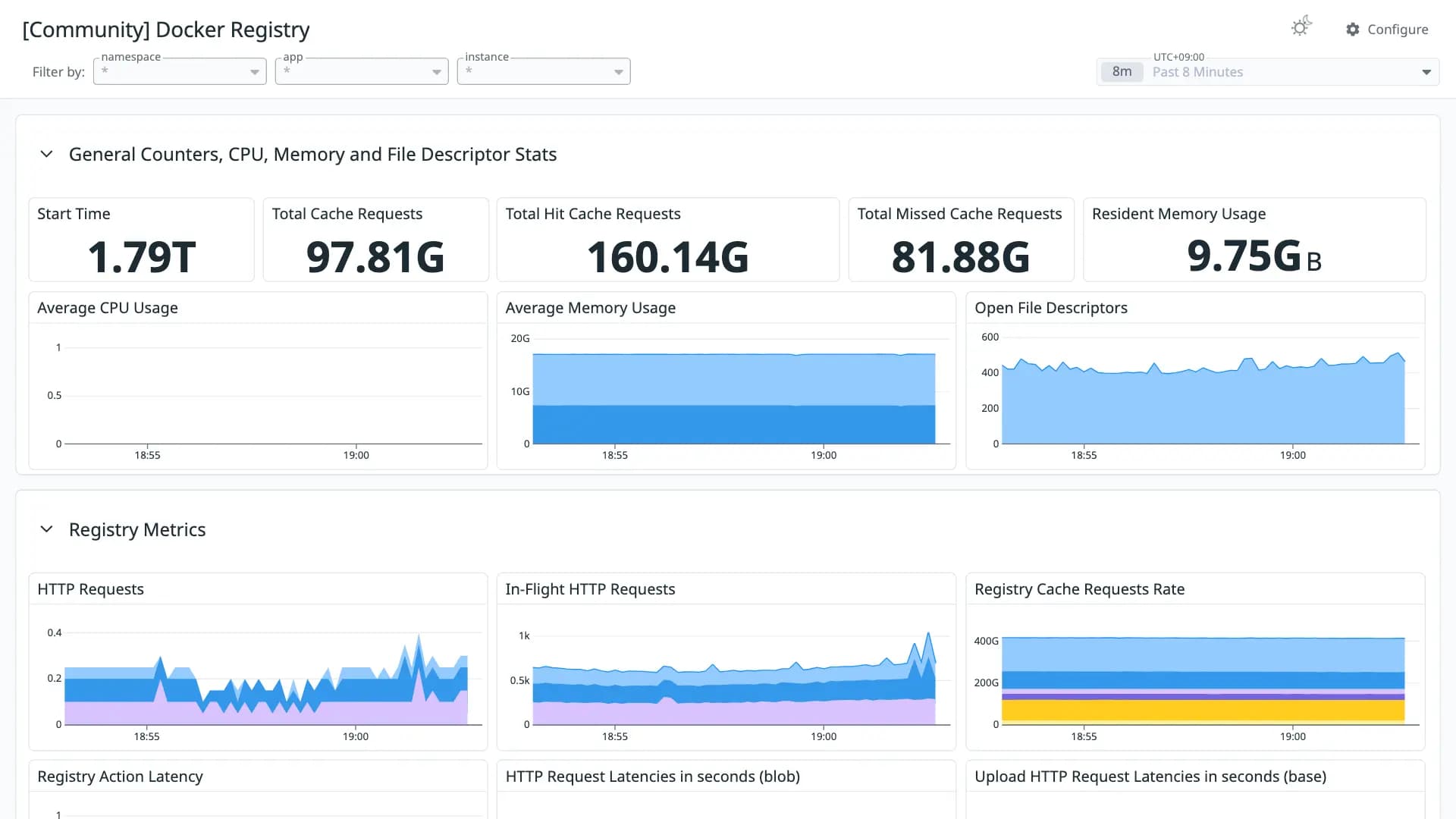Click the HTTP Requests panel title
Viewport: 1456px width, 819px height.
90,589
